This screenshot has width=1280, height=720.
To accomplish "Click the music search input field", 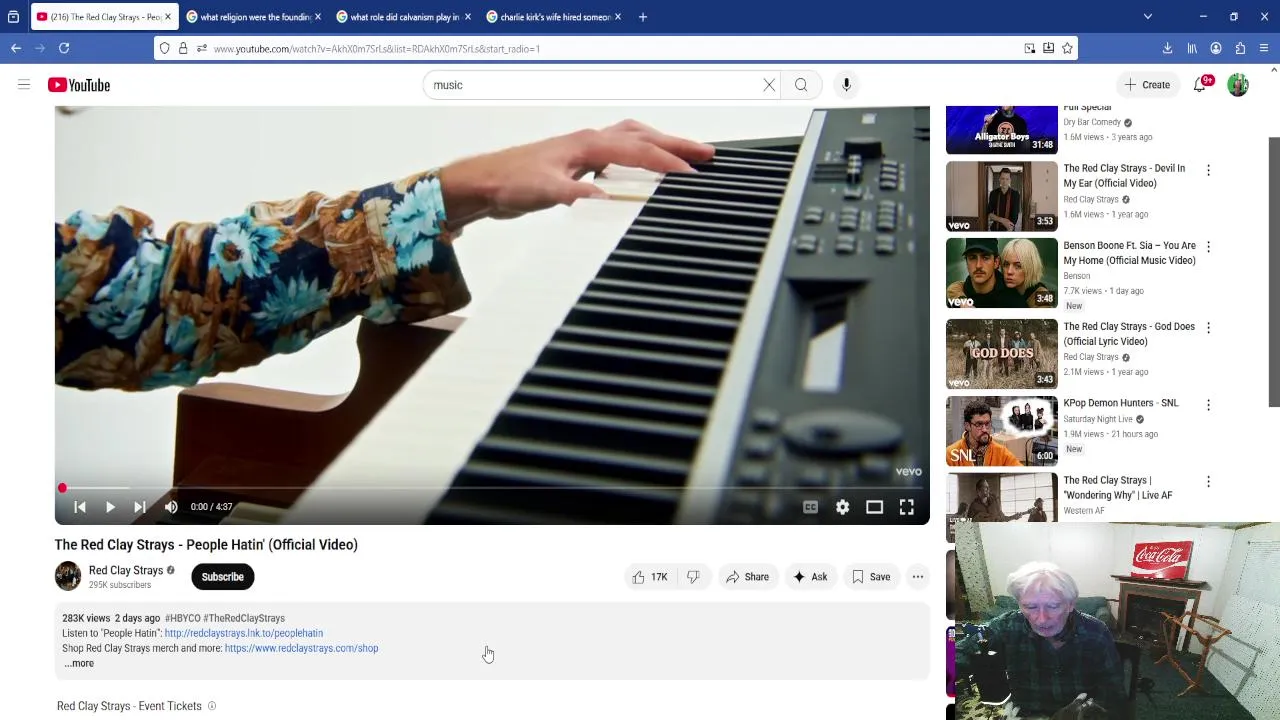I will coord(593,85).
